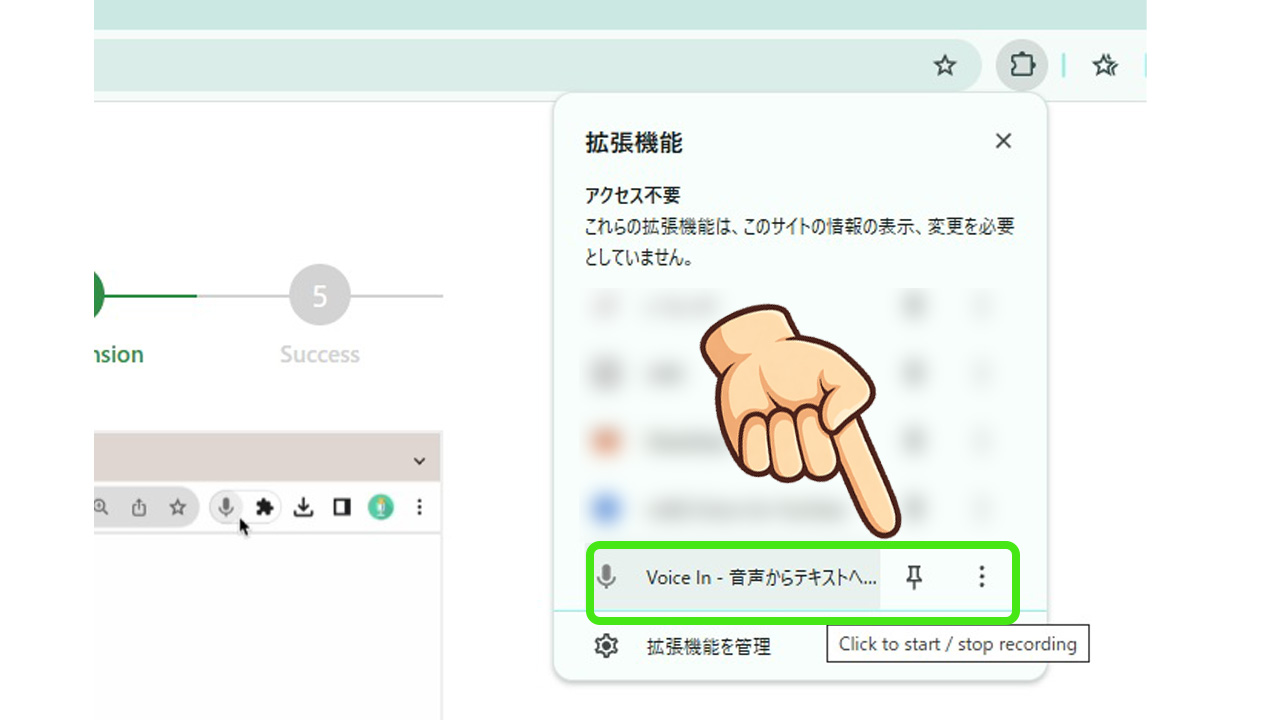Click the gear icon beside 拡張機能を管理
The image size is (1280, 720).
(605, 647)
